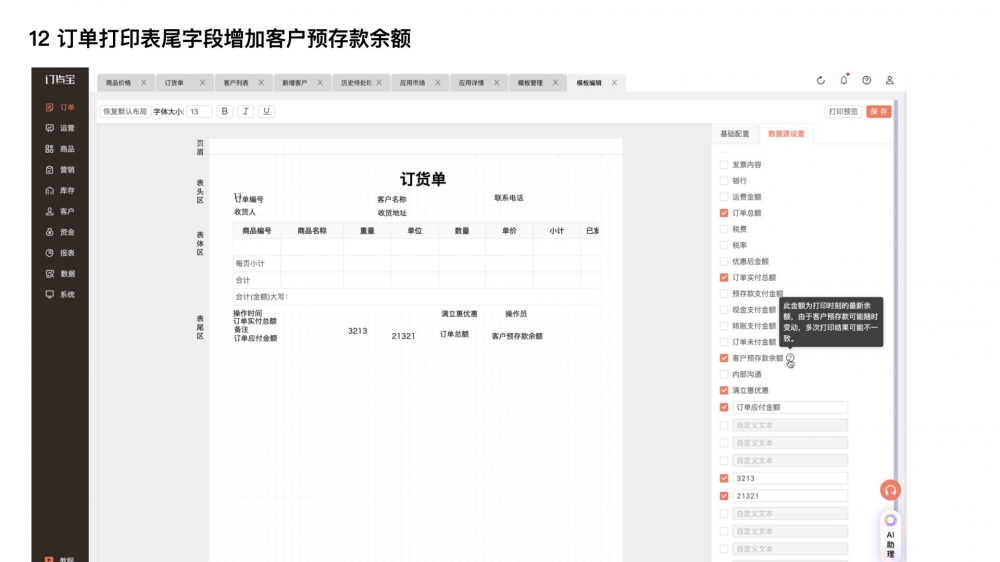
Task: Click the 恢复默认布局 button
Action: tap(125, 112)
